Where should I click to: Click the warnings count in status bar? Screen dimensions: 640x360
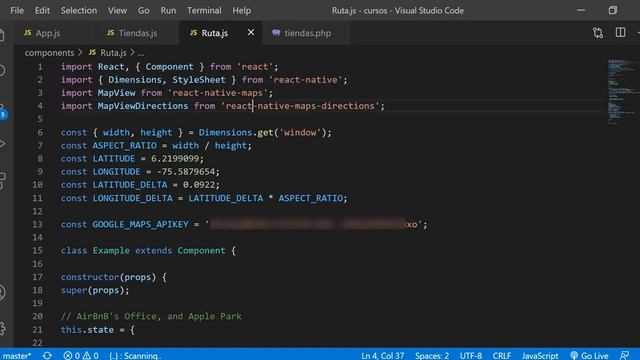(91, 356)
